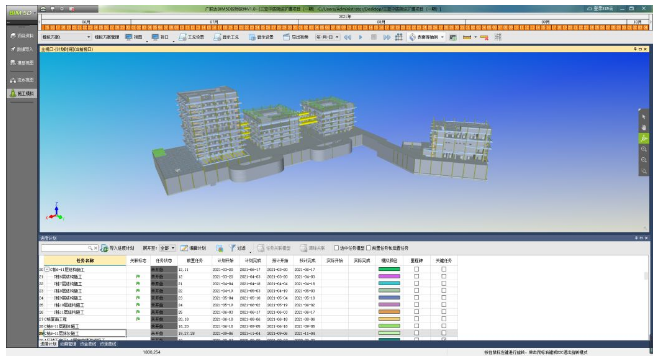
Task: Select the green highlighted orbit tool
Action: [643, 138]
